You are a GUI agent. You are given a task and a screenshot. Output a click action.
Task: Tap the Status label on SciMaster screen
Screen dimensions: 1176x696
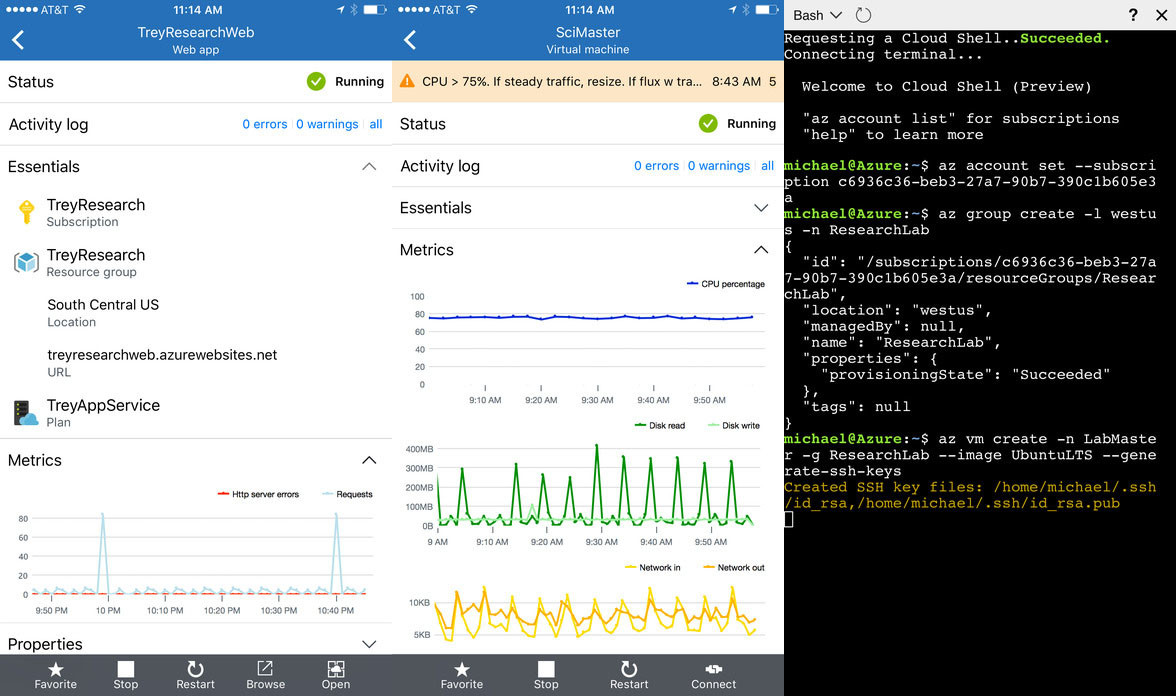pyautogui.click(x=422, y=124)
